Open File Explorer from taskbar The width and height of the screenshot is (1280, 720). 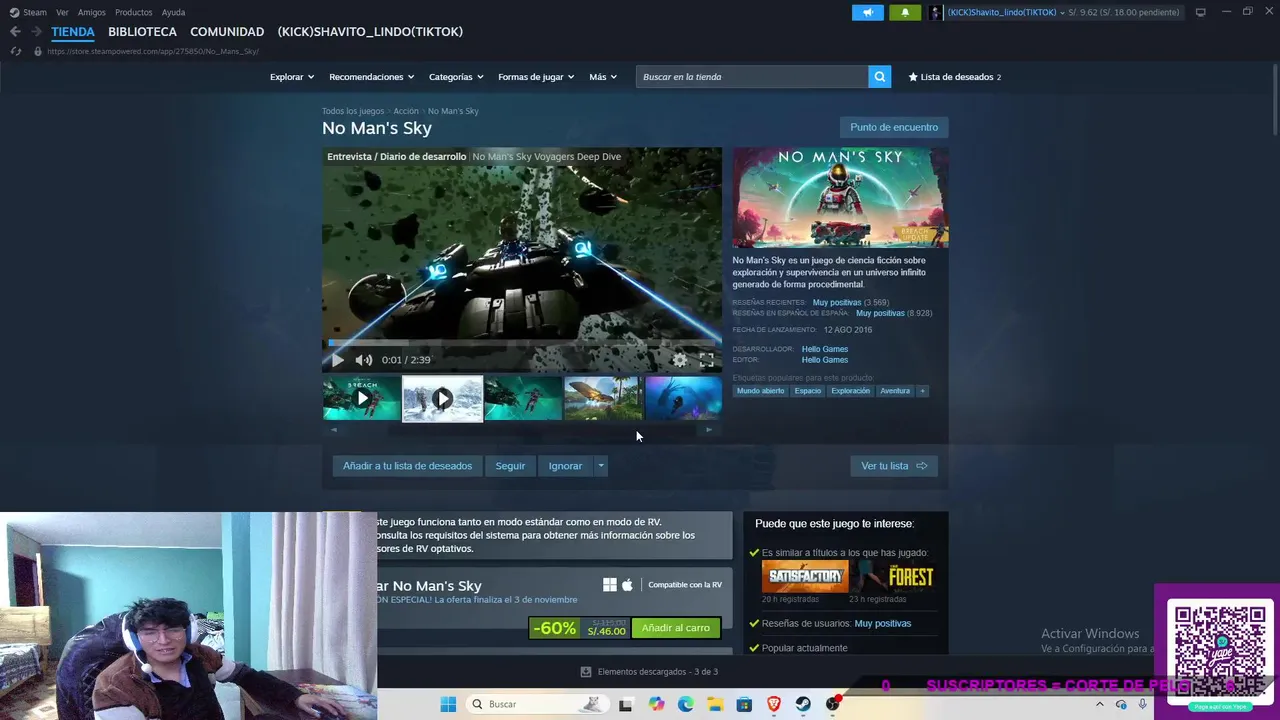715,704
